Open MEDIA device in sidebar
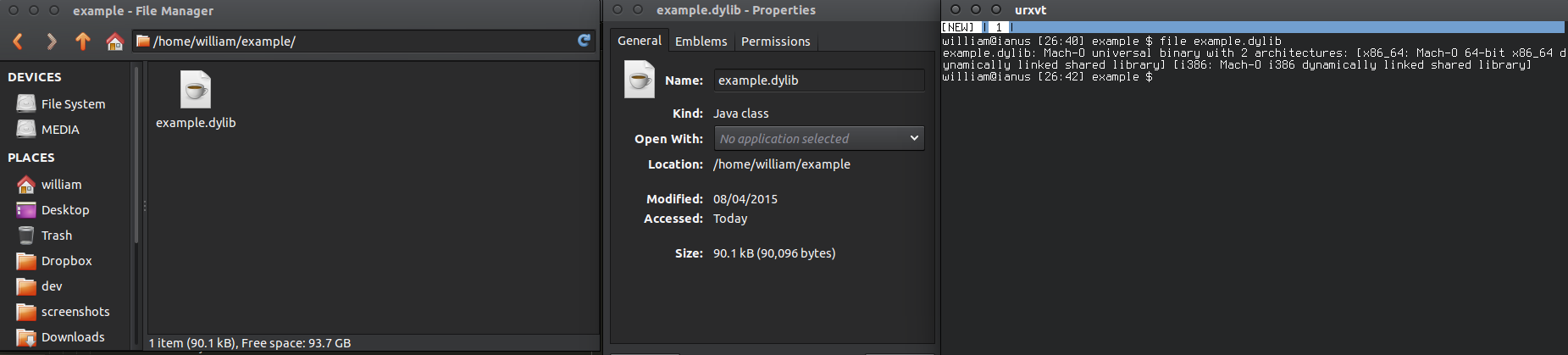Image resolution: width=1568 pixels, height=355 pixels. [x=59, y=130]
